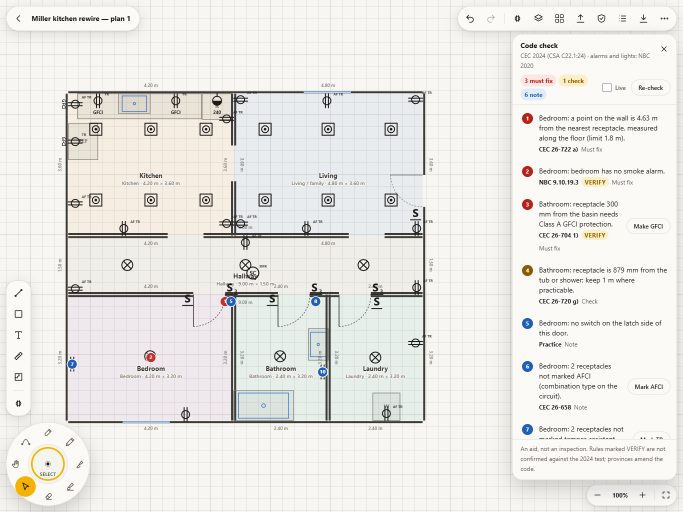Screen dimensions: 683x512
Task: Open the list icon in top toolbar
Action: tap(622, 19)
